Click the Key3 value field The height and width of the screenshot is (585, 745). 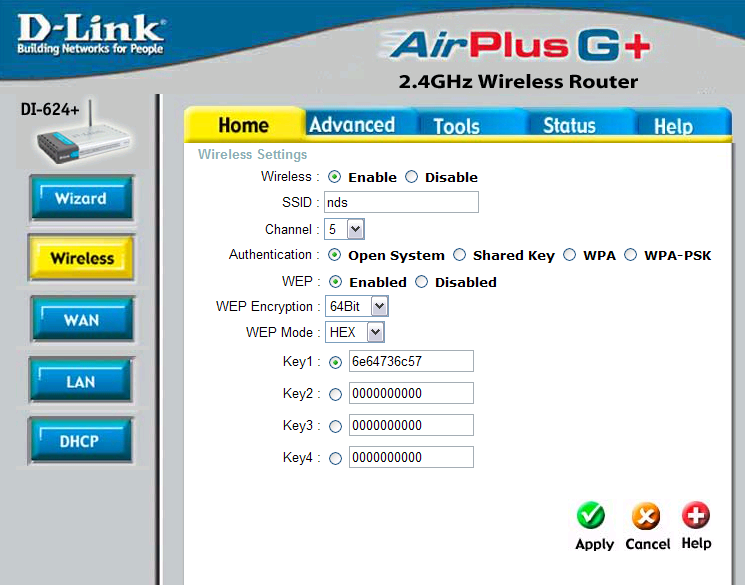(x=411, y=425)
